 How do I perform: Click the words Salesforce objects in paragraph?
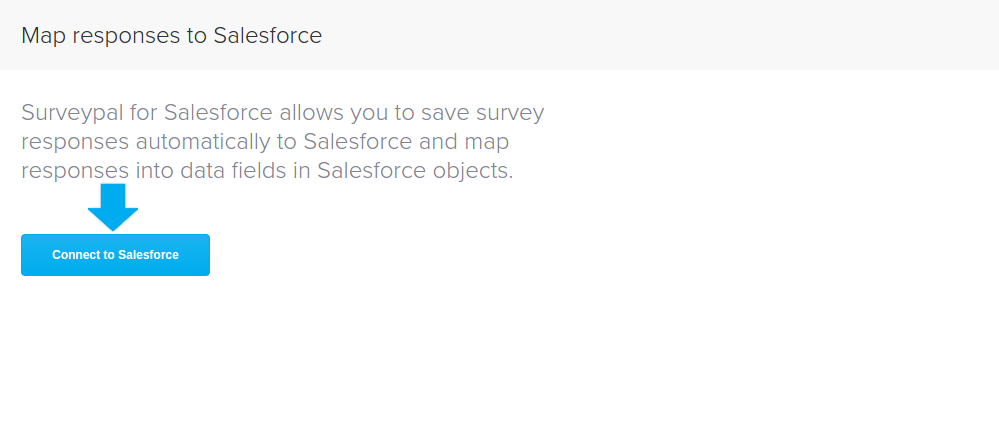coord(415,171)
